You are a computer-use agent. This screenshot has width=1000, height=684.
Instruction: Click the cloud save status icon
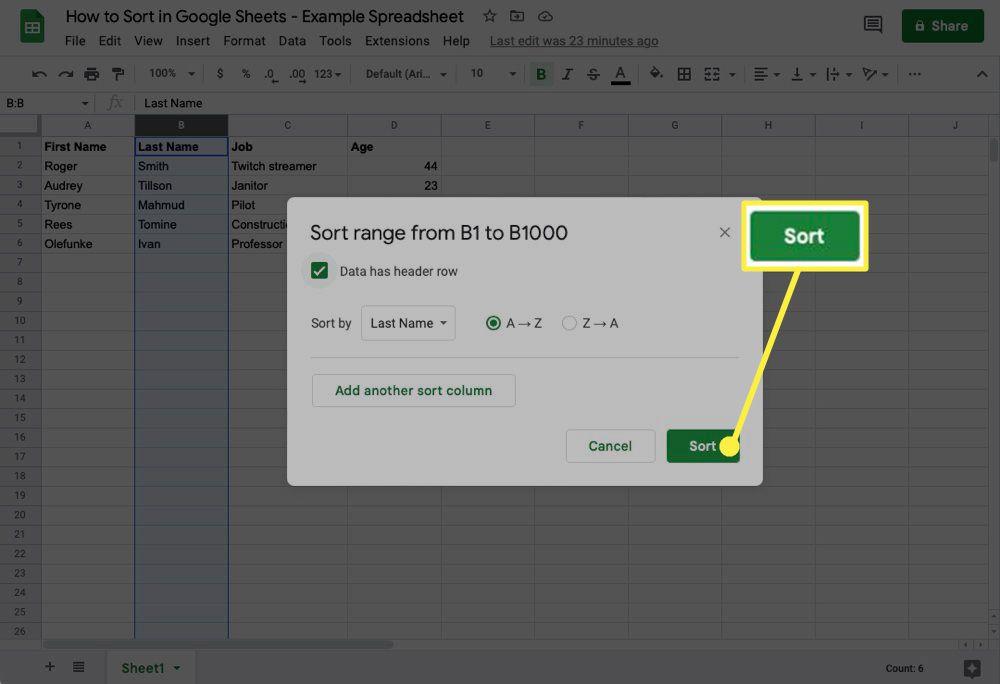545,16
